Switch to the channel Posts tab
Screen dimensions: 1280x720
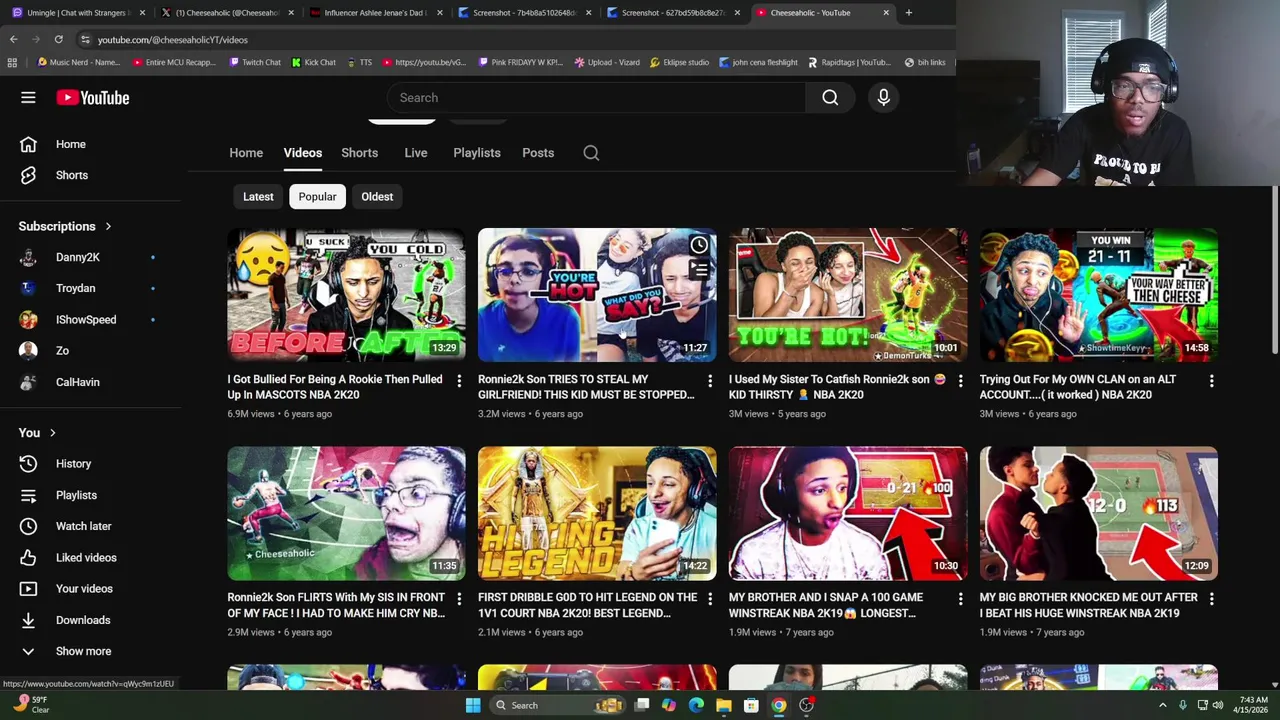[538, 153]
